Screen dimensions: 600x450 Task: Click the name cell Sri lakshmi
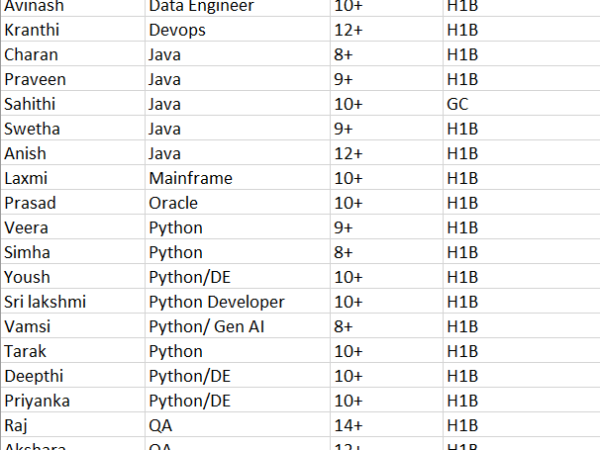(45, 302)
